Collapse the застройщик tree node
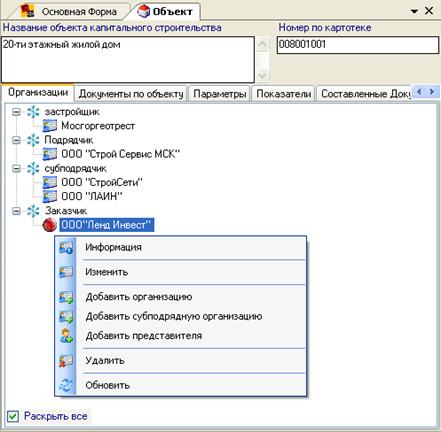 pyautogui.click(x=16, y=112)
